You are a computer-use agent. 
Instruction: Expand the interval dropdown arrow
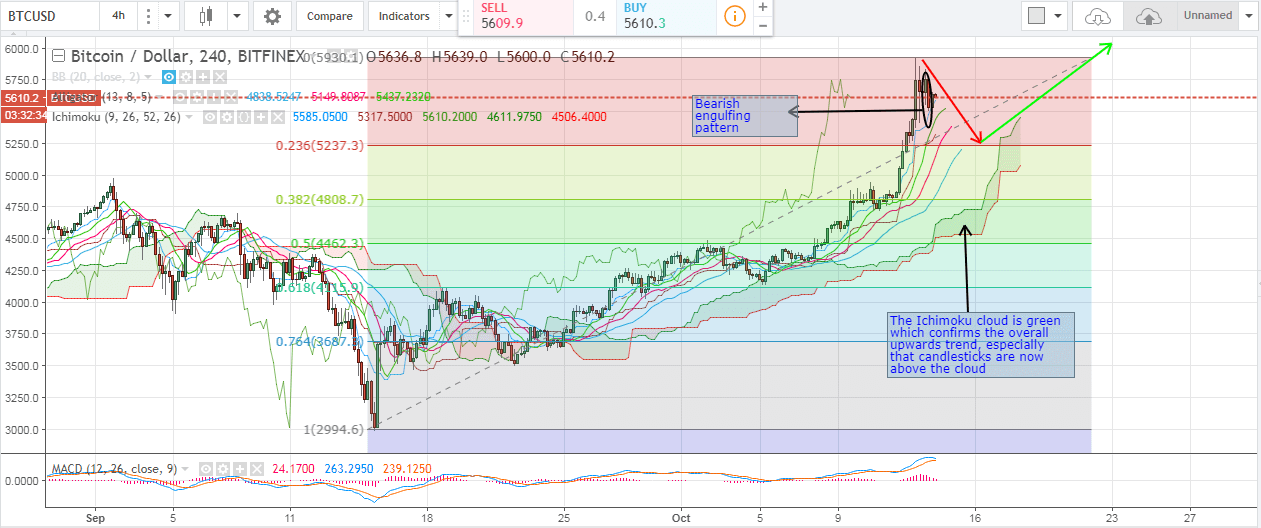pyautogui.click(x=167, y=16)
